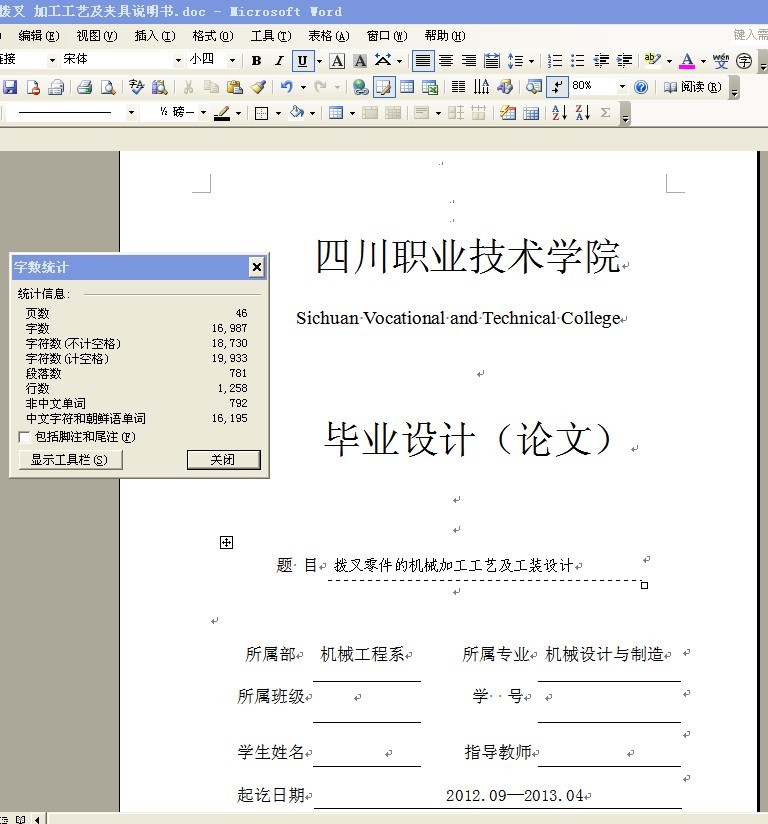Click the Insert Table grid icon
Viewport: 768px width, 824px height.
coord(407,87)
